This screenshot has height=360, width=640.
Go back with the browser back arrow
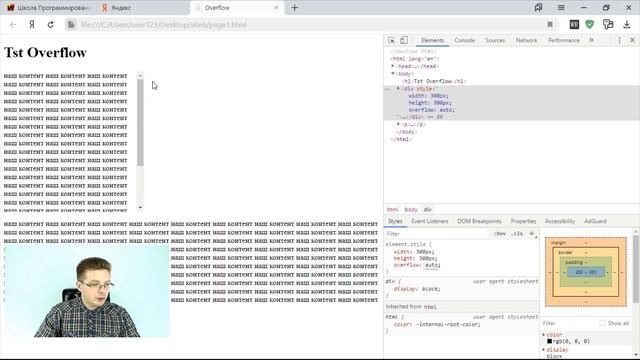[13, 24]
